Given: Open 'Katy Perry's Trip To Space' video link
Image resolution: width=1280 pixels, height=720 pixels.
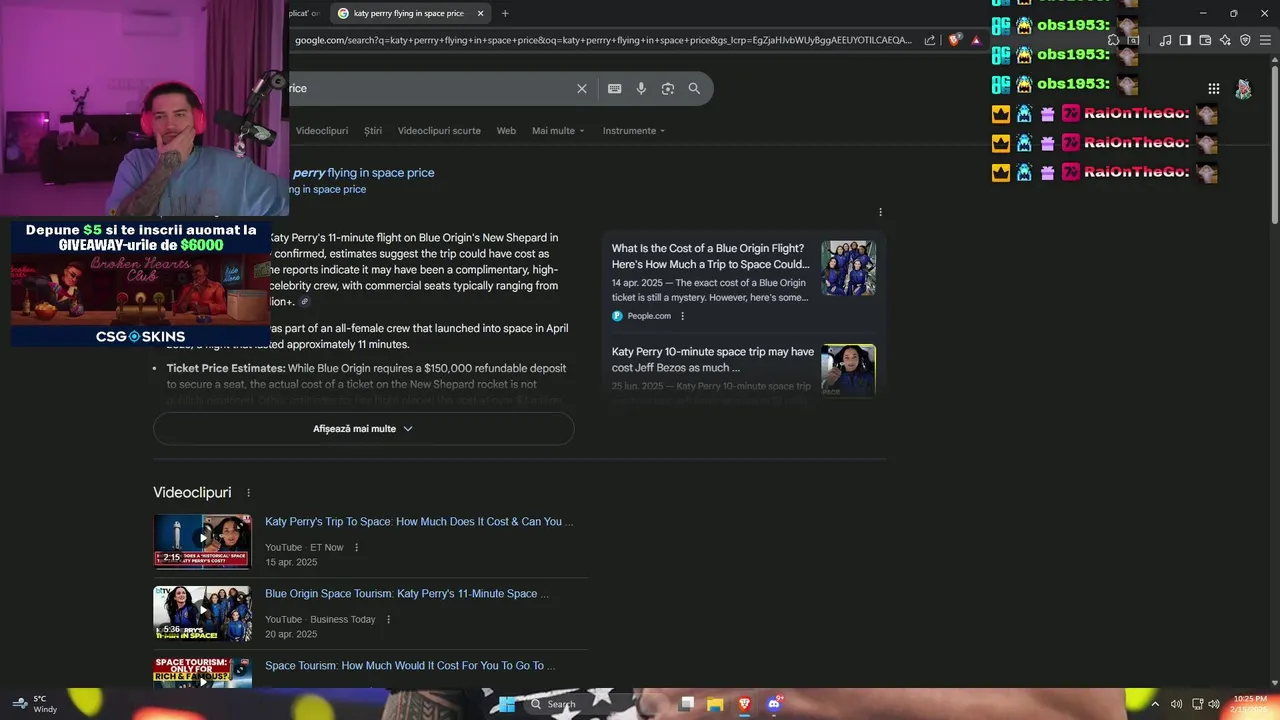Looking at the screenshot, I should coord(419,522).
